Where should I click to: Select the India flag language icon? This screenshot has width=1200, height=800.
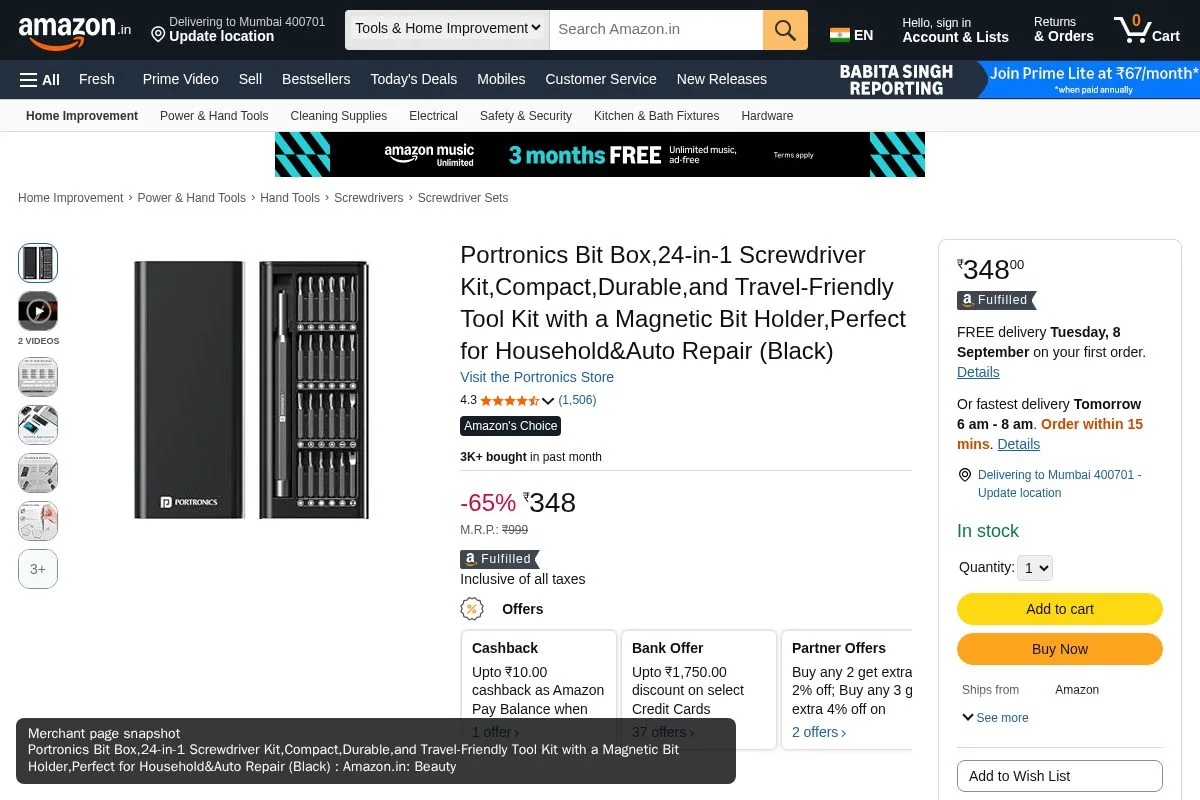[840, 35]
